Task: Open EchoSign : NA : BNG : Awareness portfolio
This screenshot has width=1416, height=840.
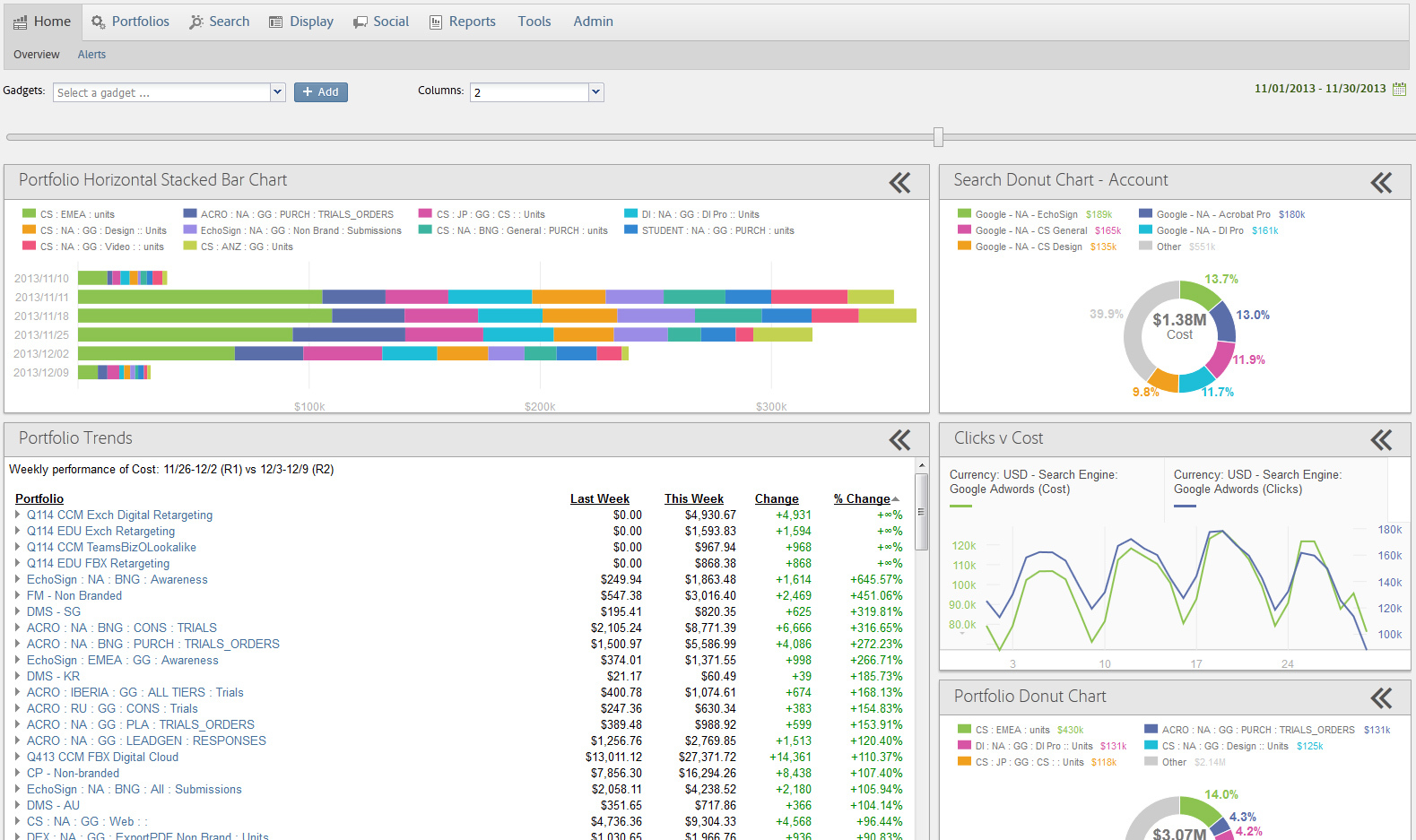Action: click(117, 579)
